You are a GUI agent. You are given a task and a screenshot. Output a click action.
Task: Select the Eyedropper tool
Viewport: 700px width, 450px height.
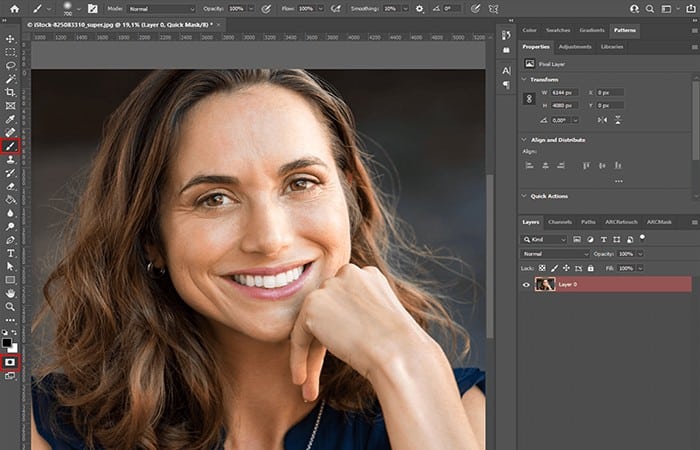(10, 119)
